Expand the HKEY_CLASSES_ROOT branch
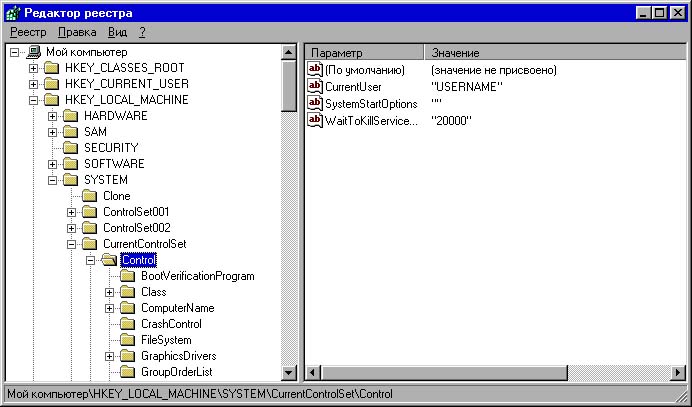Image resolution: width=692 pixels, height=407 pixels. pyautogui.click(x=34, y=68)
